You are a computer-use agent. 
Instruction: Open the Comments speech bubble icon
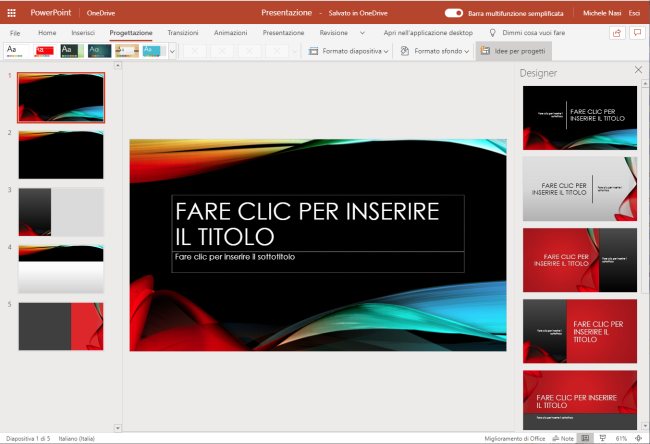tap(637, 32)
